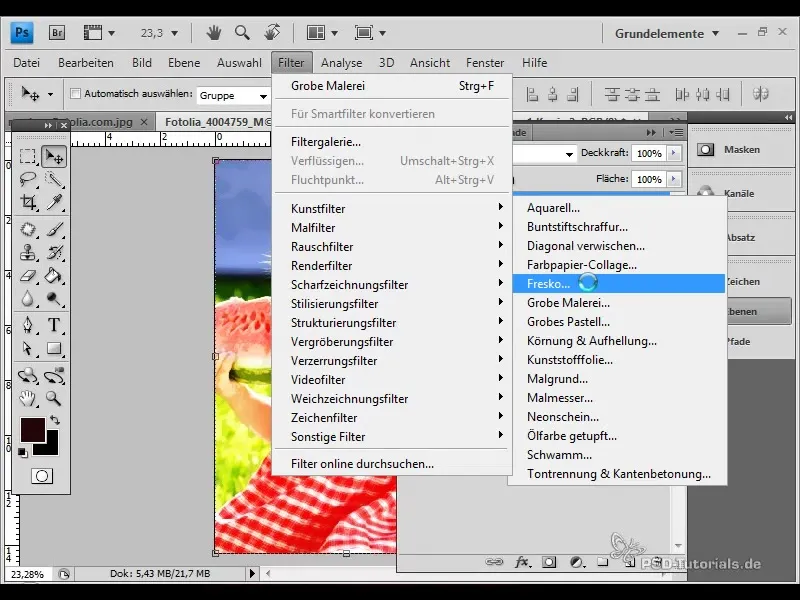
Task: Click the Deckkraft 100% field
Action: (x=649, y=153)
